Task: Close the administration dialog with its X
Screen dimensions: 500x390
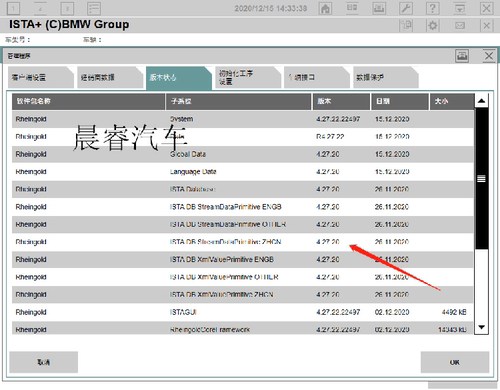Action: tap(489, 56)
